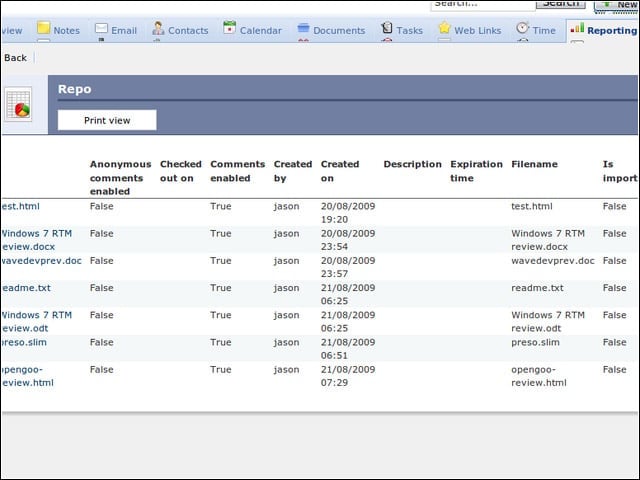Click the report spreadsheet pie chart icon
640x480 pixels.
tap(18, 104)
